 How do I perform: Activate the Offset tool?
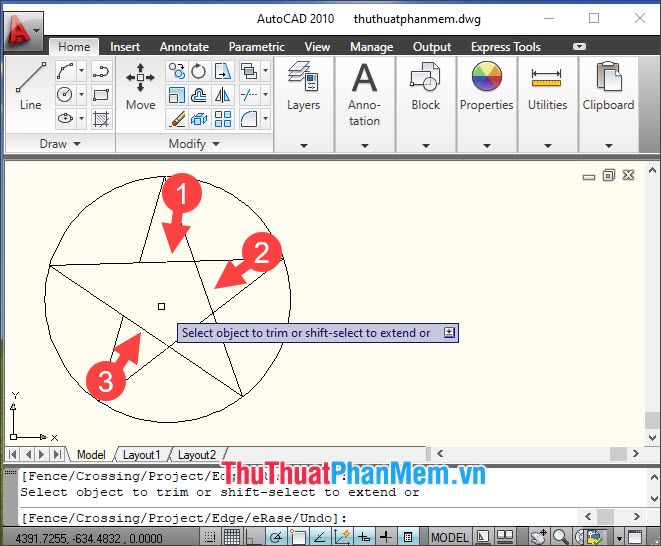click(199, 94)
